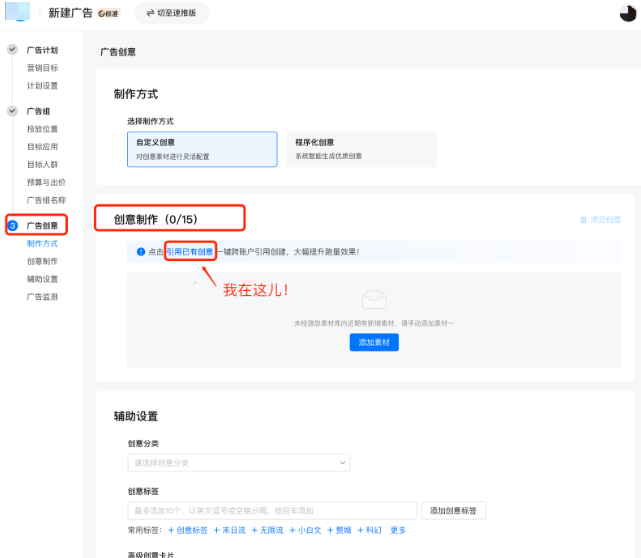Click the 广告计划 checkmark step icon
The height and width of the screenshot is (558, 641).
pos(13,49)
